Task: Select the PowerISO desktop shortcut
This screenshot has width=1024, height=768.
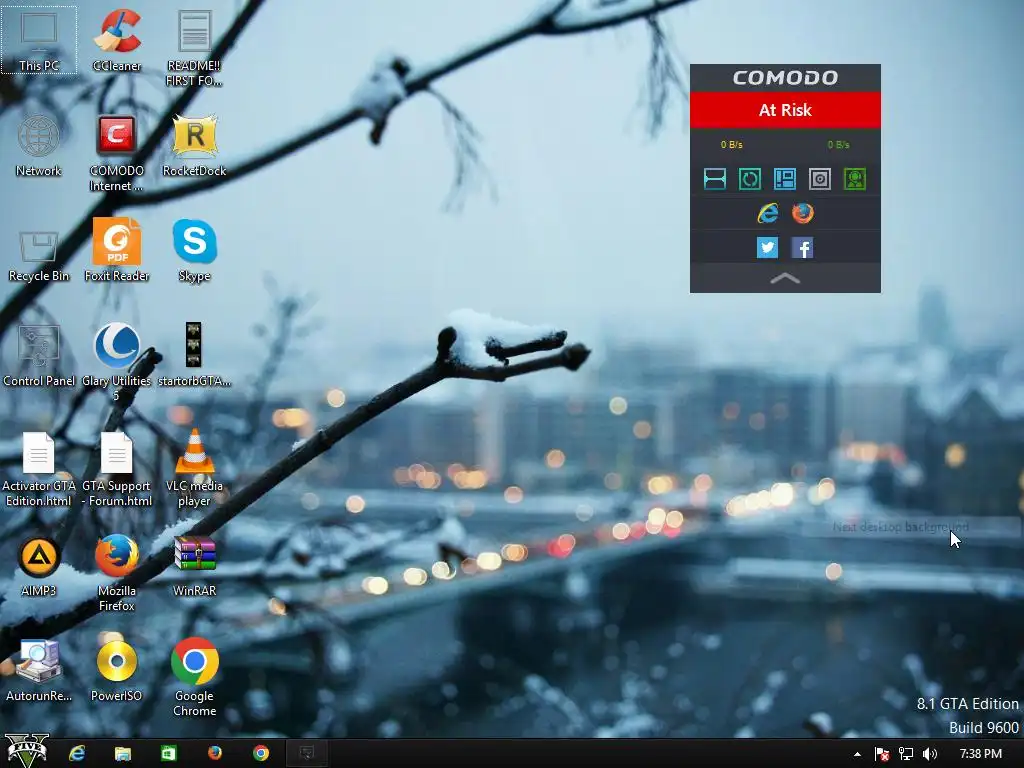Action: point(116,671)
